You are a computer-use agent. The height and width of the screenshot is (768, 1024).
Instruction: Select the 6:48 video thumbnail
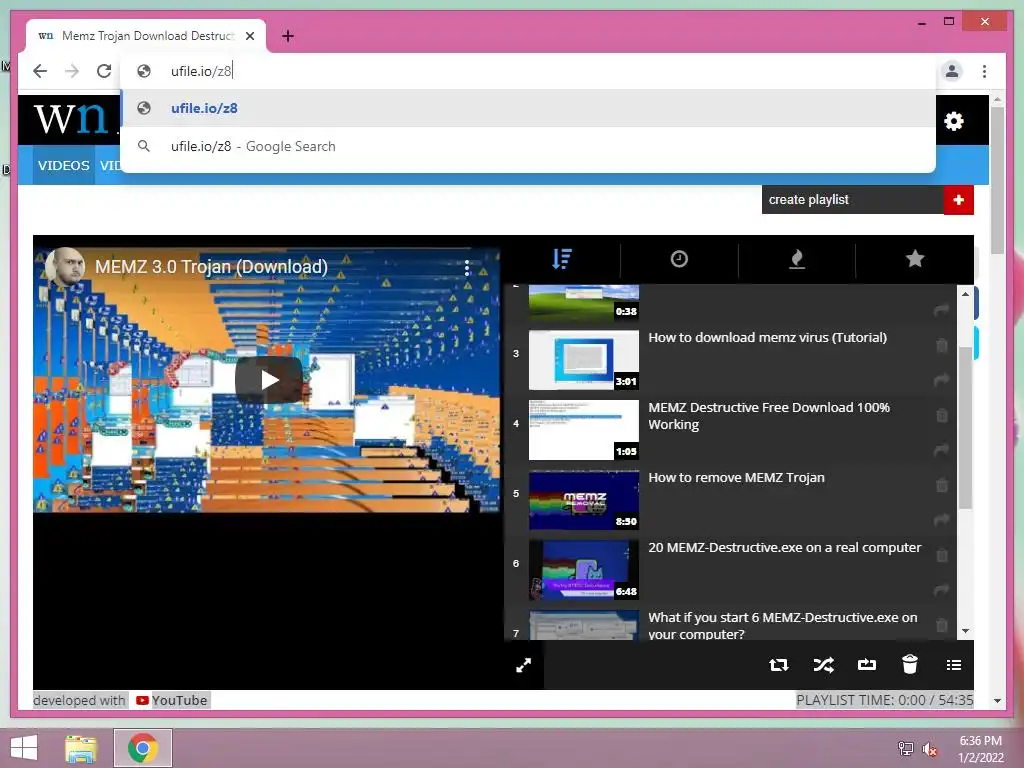pyautogui.click(x=583, y=570)
